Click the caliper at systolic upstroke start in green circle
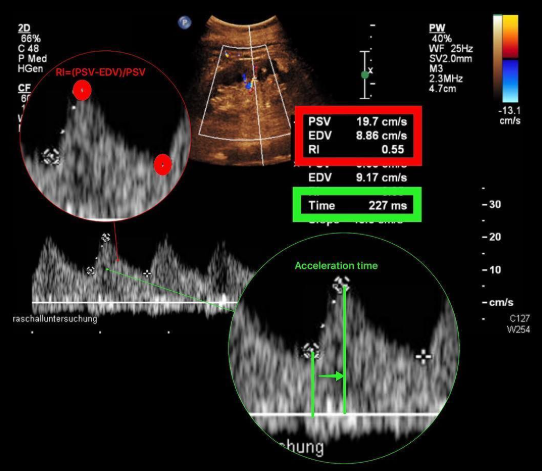542x471 pixels. pos(311,350)
